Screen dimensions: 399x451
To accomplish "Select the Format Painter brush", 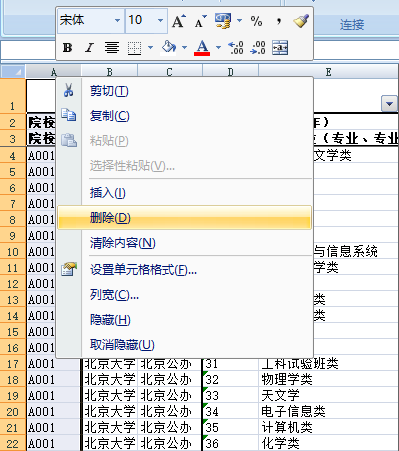I will point(301,21).
